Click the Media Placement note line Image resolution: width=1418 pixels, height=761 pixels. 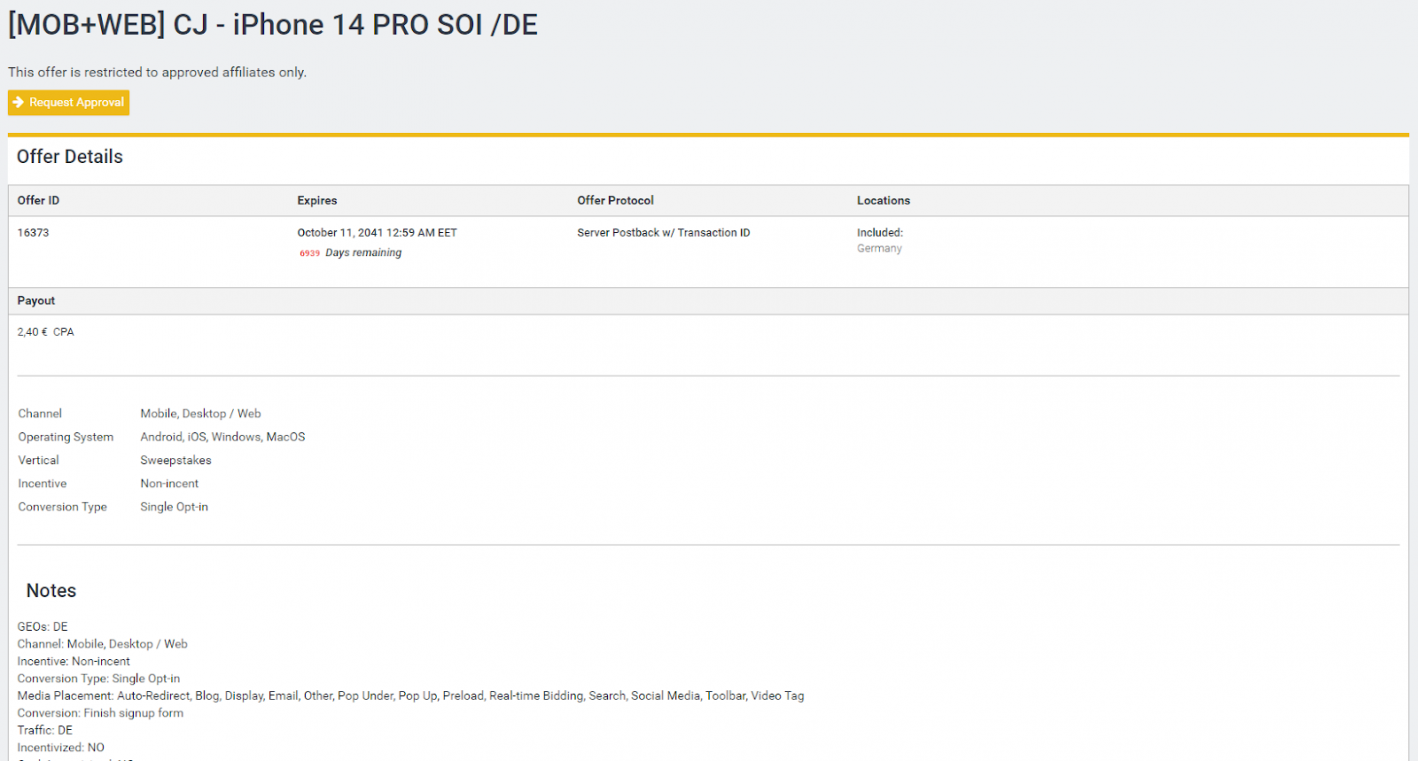click(411, 696)
